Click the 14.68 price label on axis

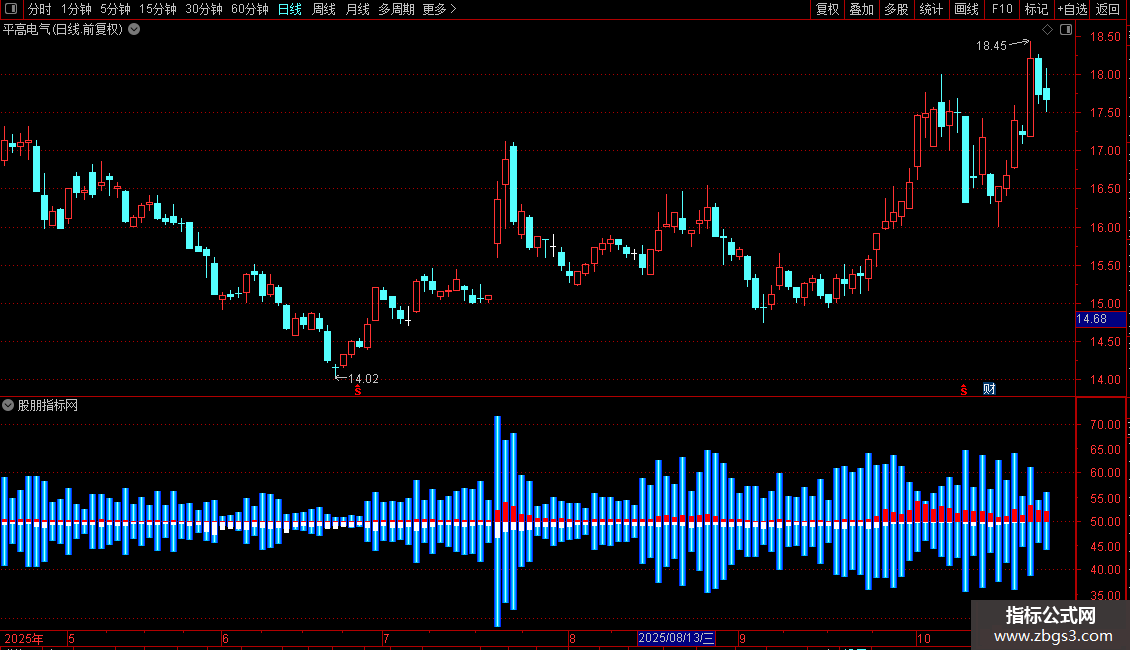tap(1100, 319)
